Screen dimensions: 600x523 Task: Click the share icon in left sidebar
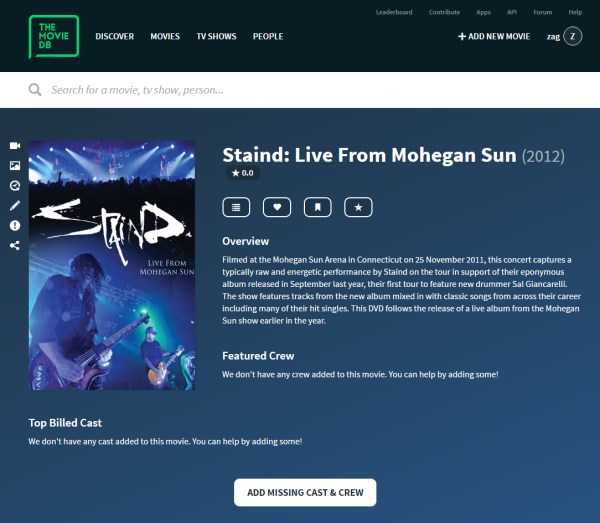coord(15,245)
